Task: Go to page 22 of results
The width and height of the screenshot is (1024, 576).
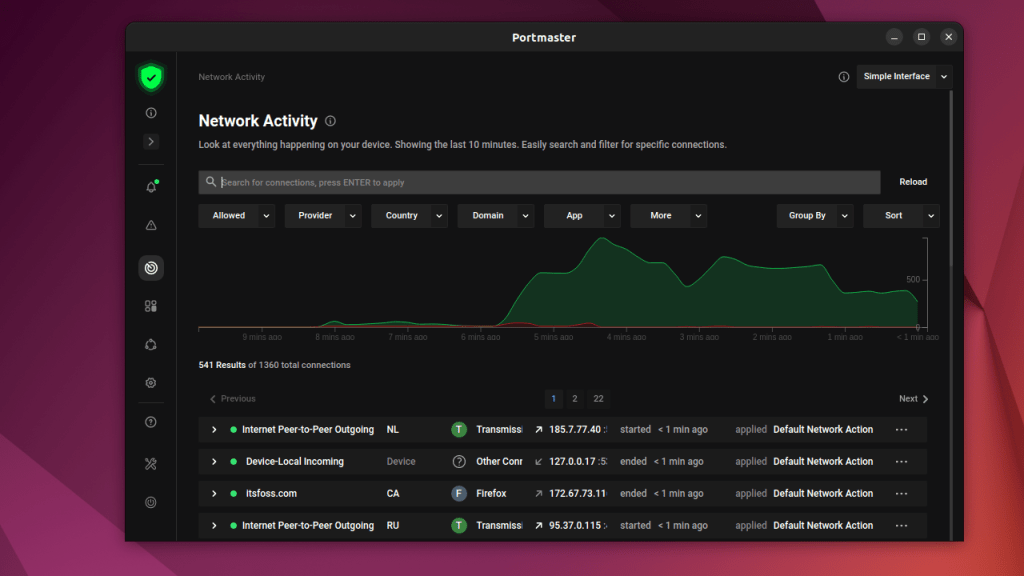Action: (x=598, y=398)
